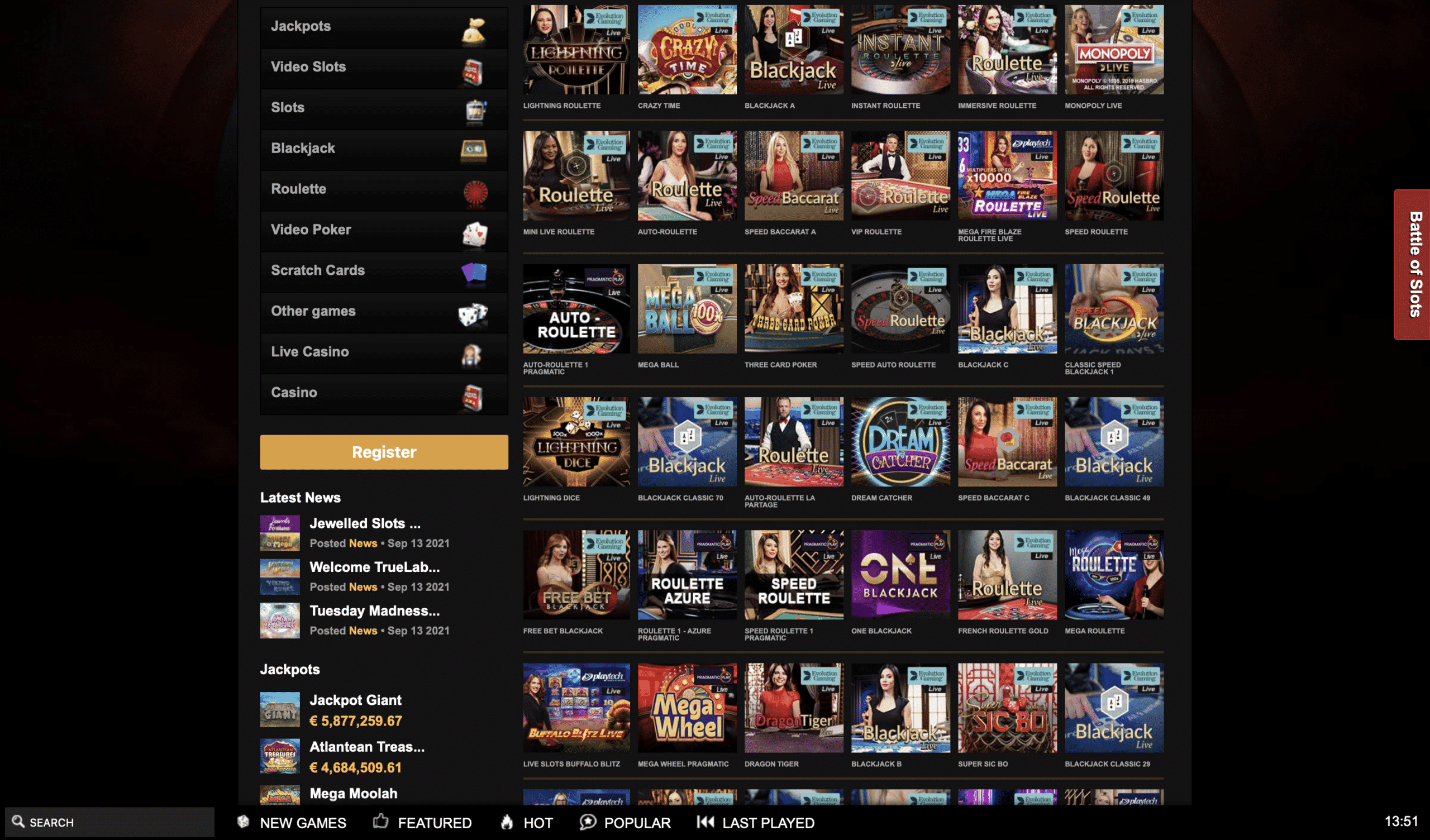This screenshot has width=1430, height=840.
Task: Click the Scratch Cards purple icon
Action: 474,273
